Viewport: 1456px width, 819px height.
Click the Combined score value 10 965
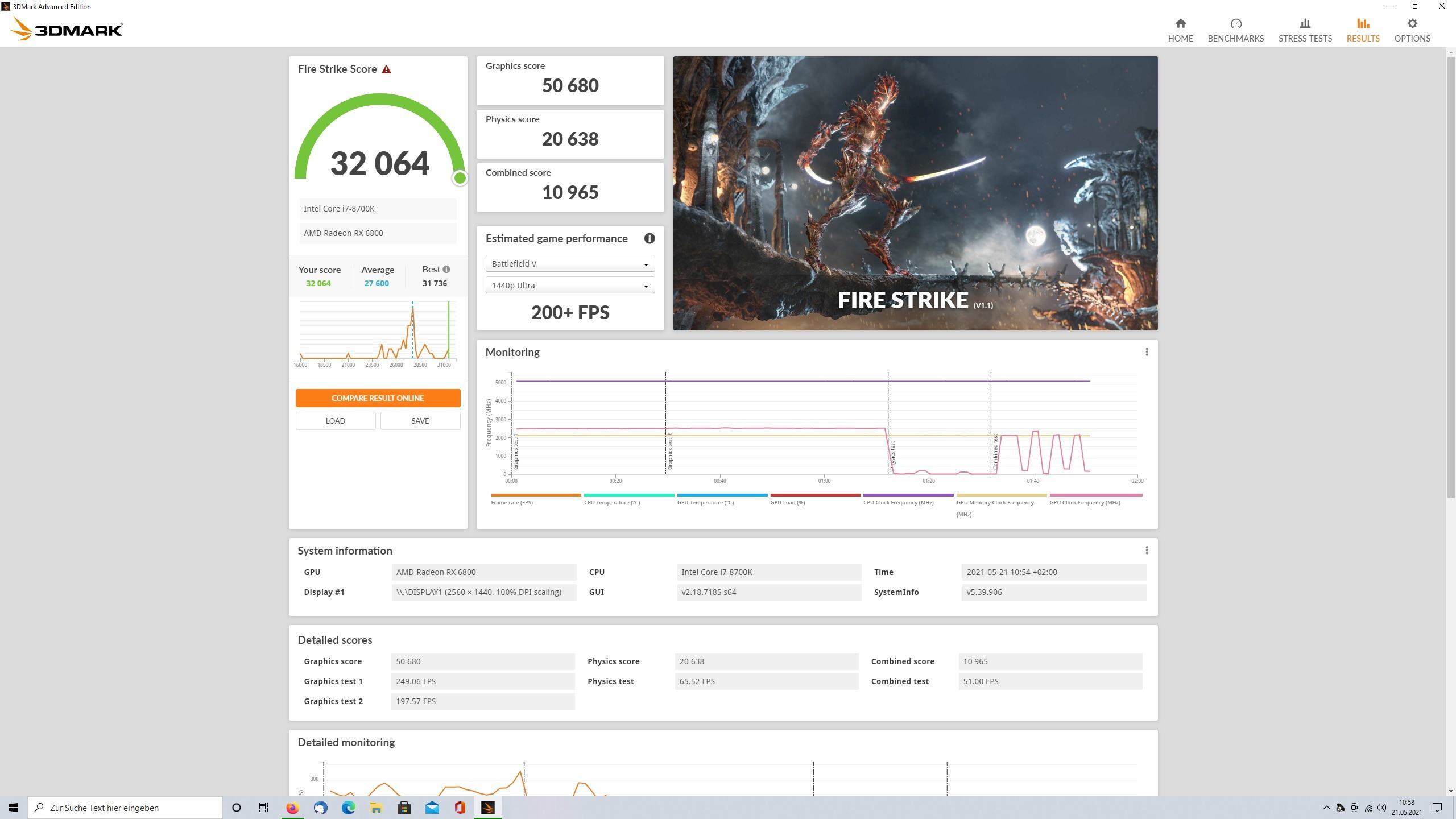click(x=570, y=192)
